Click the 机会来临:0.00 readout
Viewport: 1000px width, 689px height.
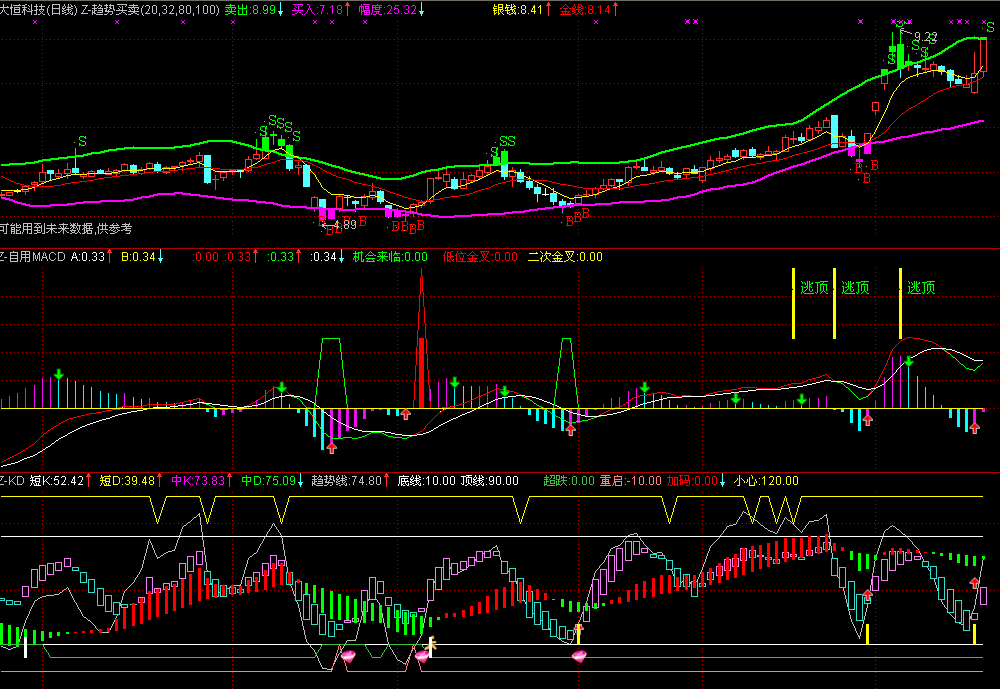point(390,256)
